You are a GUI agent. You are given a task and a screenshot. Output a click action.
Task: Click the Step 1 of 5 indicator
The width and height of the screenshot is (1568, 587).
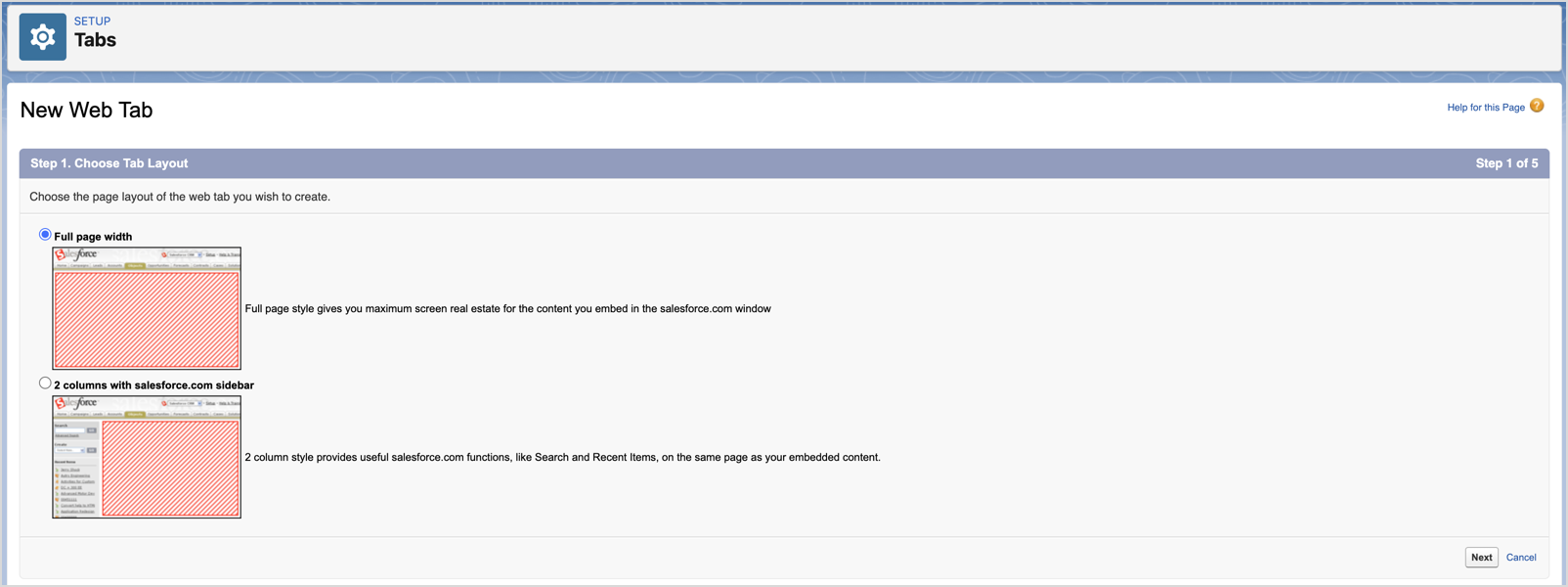click(1506, 163)
